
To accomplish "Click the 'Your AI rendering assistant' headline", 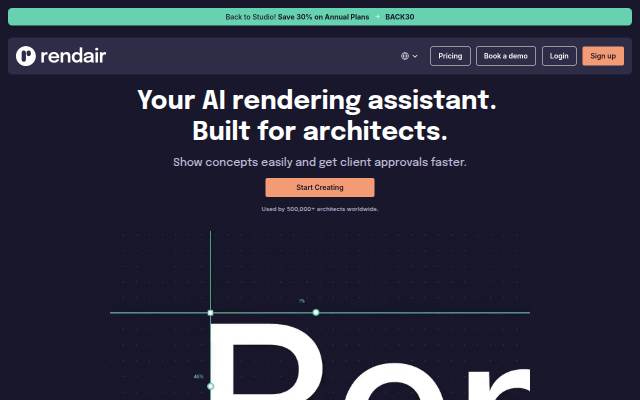I will point(317,100).
